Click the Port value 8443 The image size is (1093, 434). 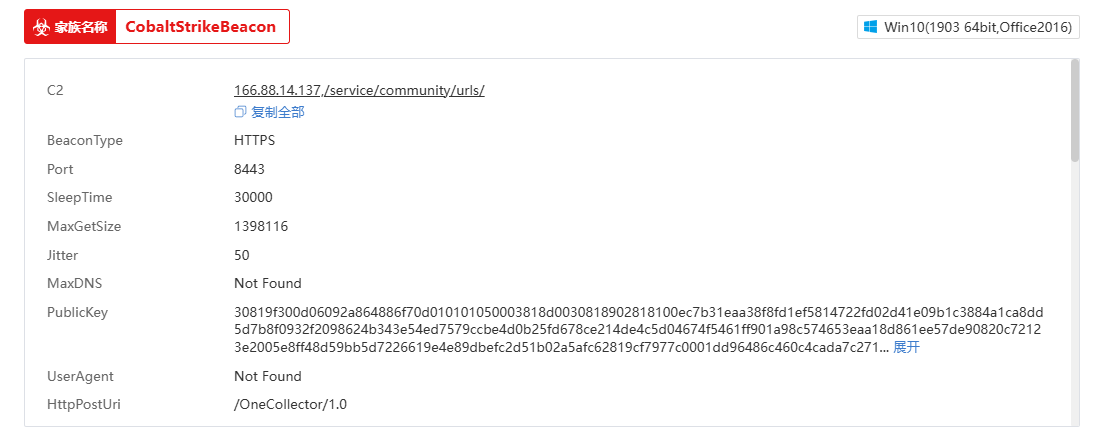(249, 169)
